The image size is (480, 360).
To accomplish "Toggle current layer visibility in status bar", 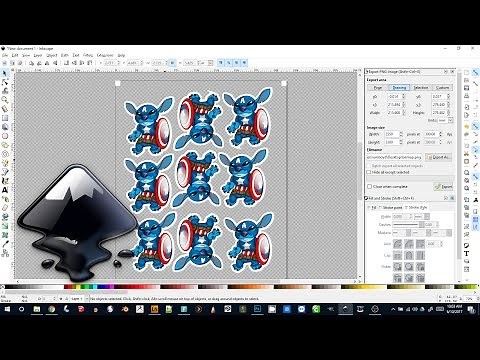I will [x=61, y=299].
